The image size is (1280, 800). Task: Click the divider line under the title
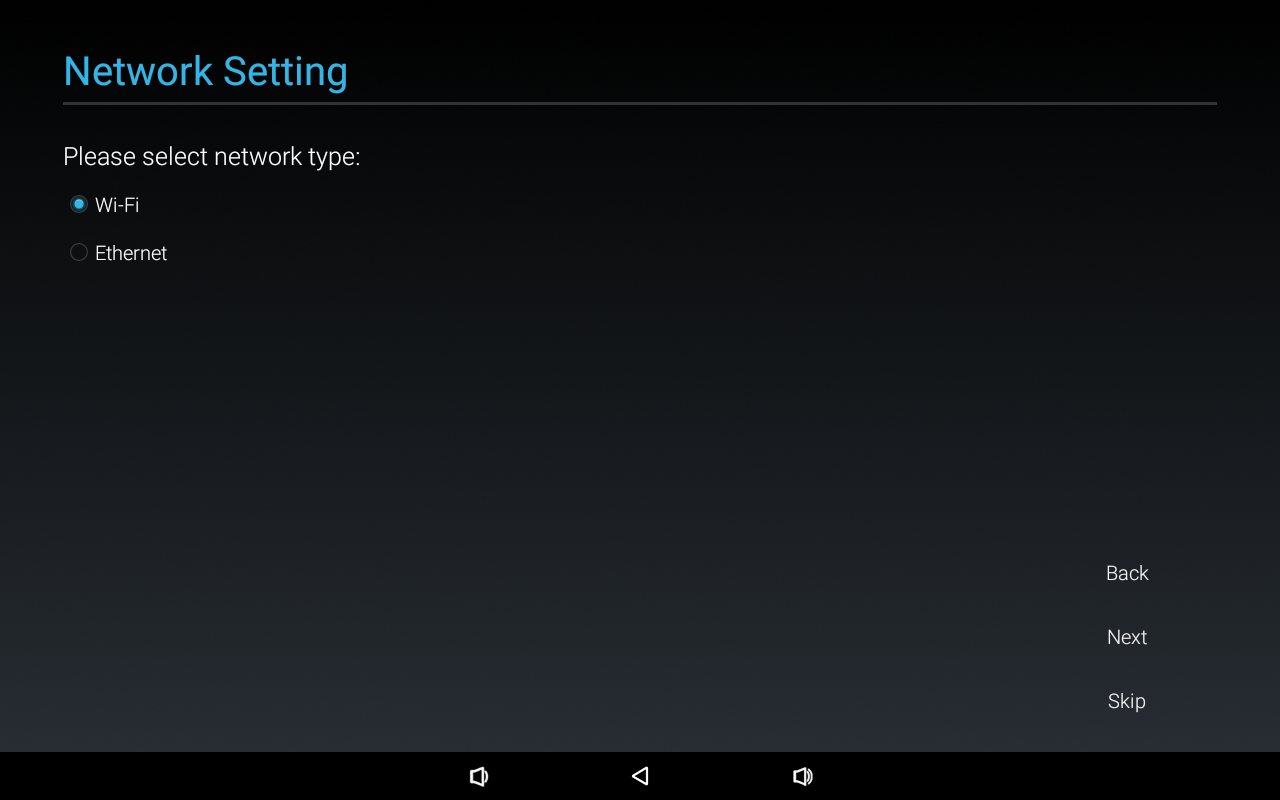[640, 103]
